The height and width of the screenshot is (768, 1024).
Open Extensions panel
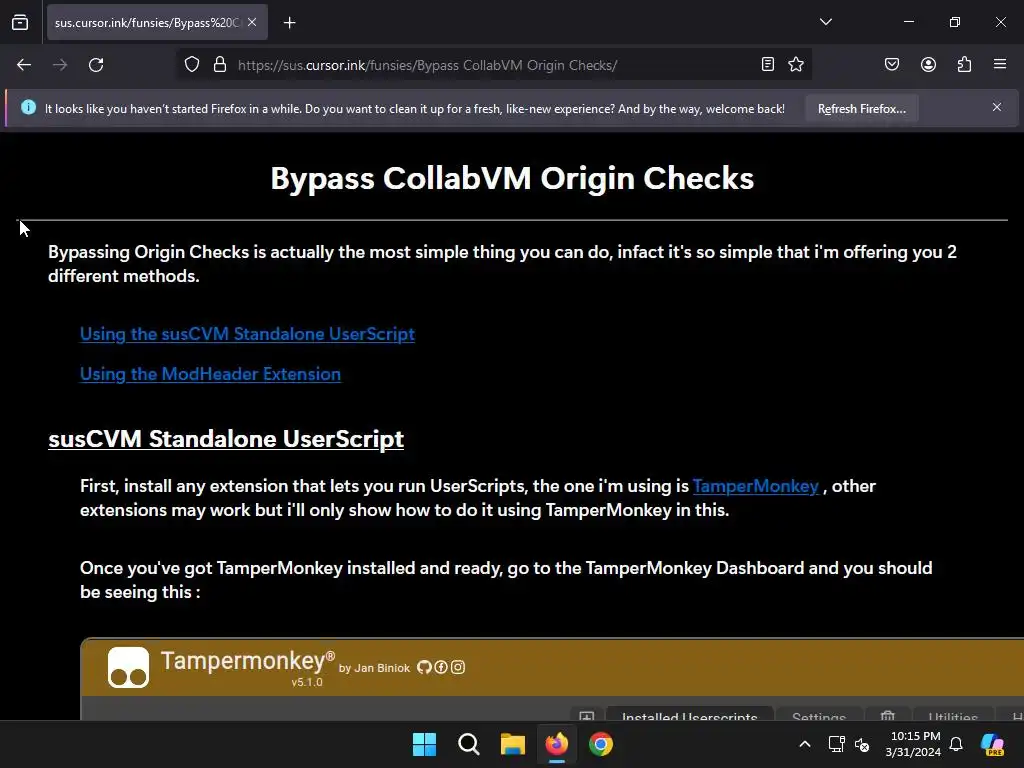pyautogui.click(x=964, y=64)
